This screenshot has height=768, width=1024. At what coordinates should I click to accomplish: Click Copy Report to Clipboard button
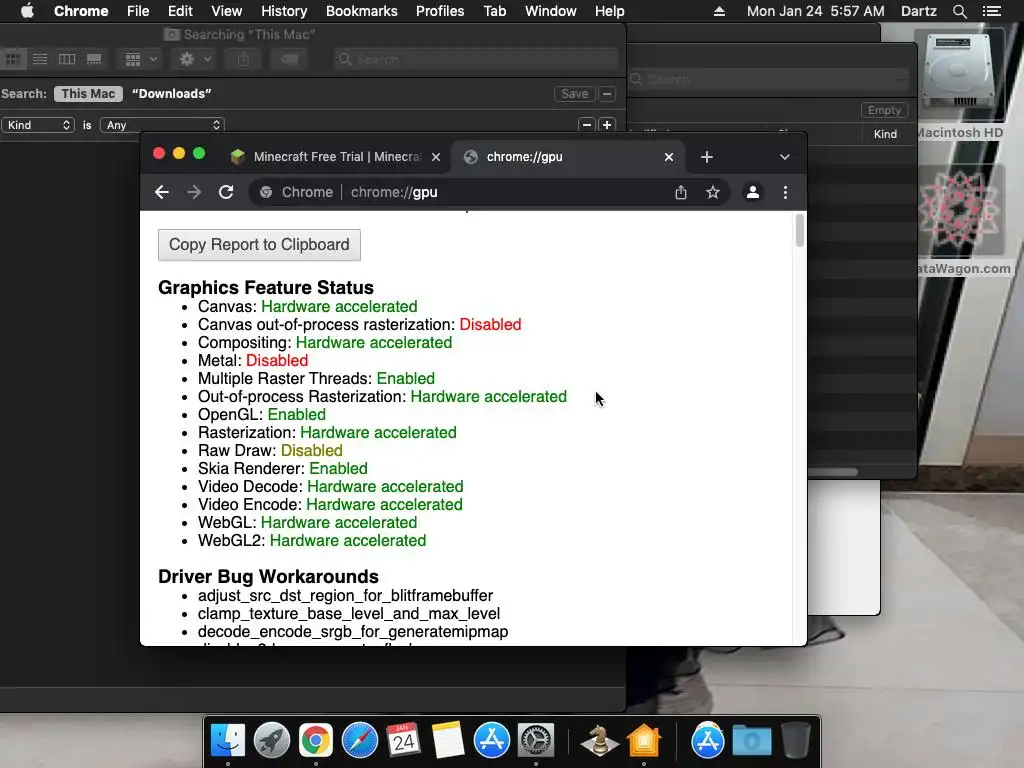coord(259,245)
